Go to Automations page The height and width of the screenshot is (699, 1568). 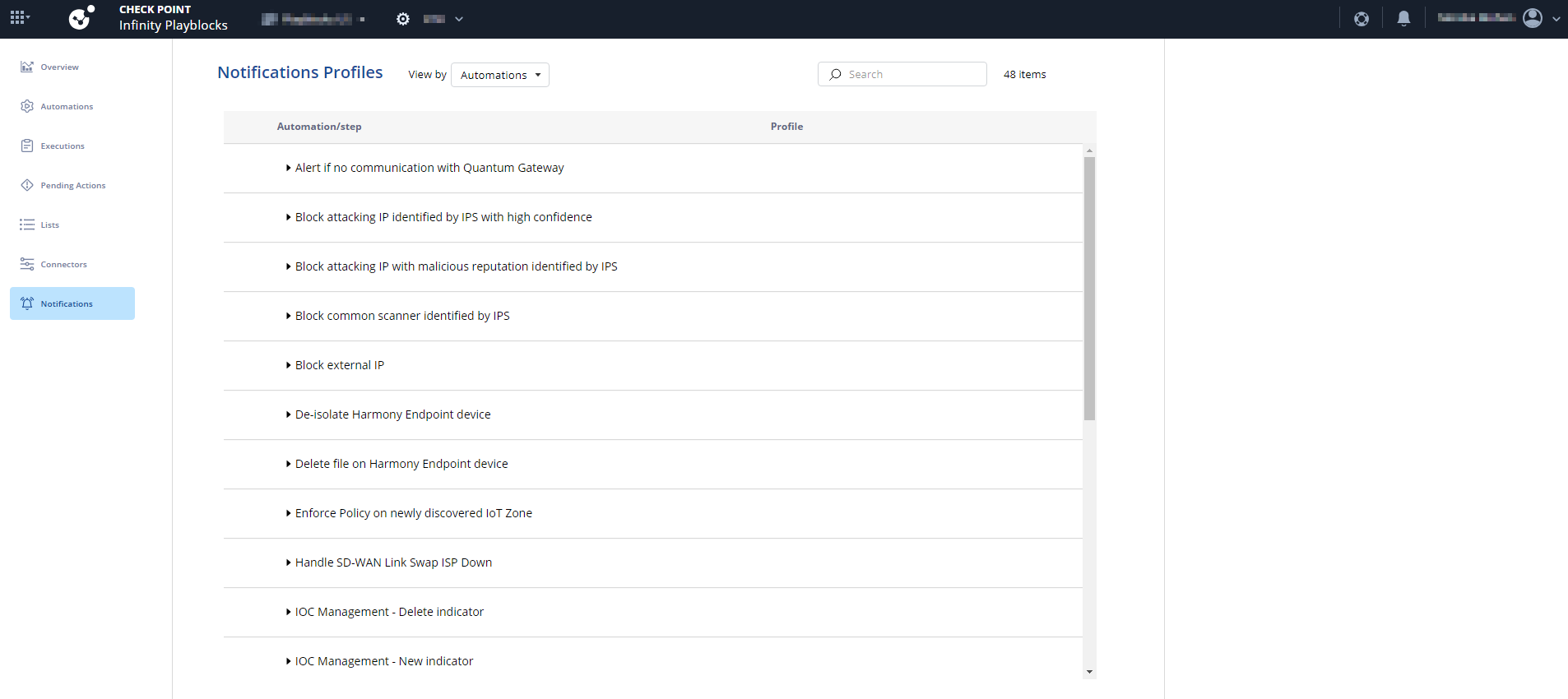pos(67,107)
